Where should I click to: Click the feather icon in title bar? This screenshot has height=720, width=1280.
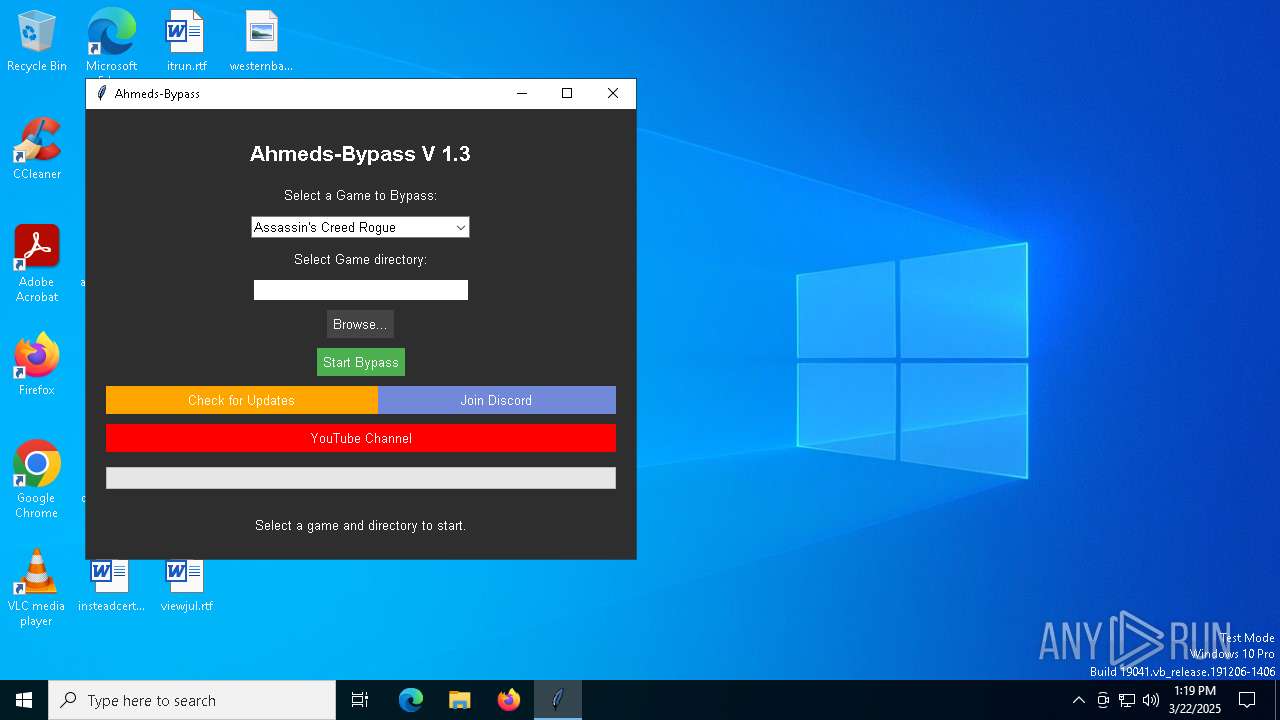tap(101, 93)
